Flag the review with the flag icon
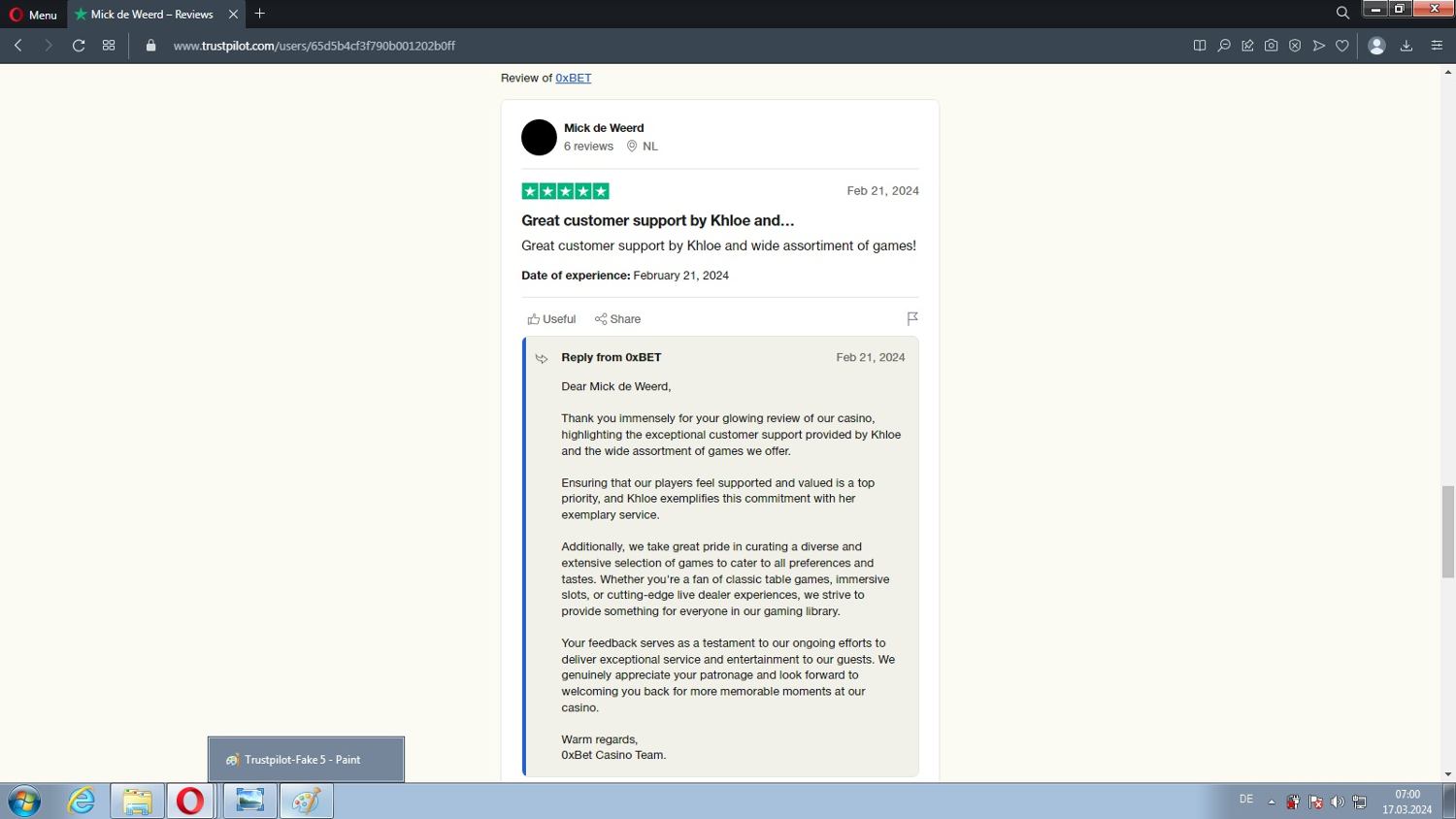The image size is (1456, 819). [912, 318]
